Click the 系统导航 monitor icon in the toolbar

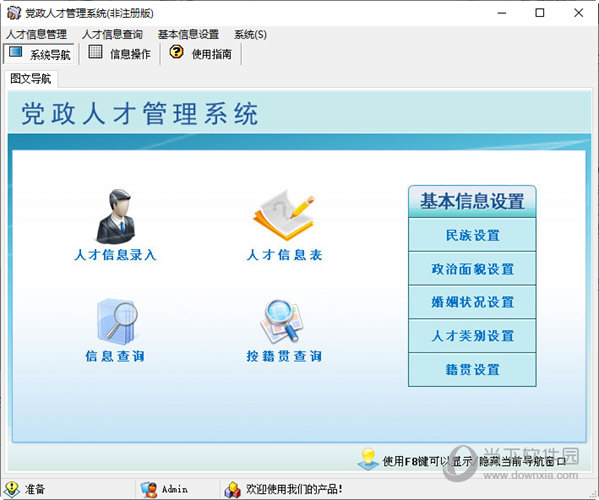coord(15,52)
